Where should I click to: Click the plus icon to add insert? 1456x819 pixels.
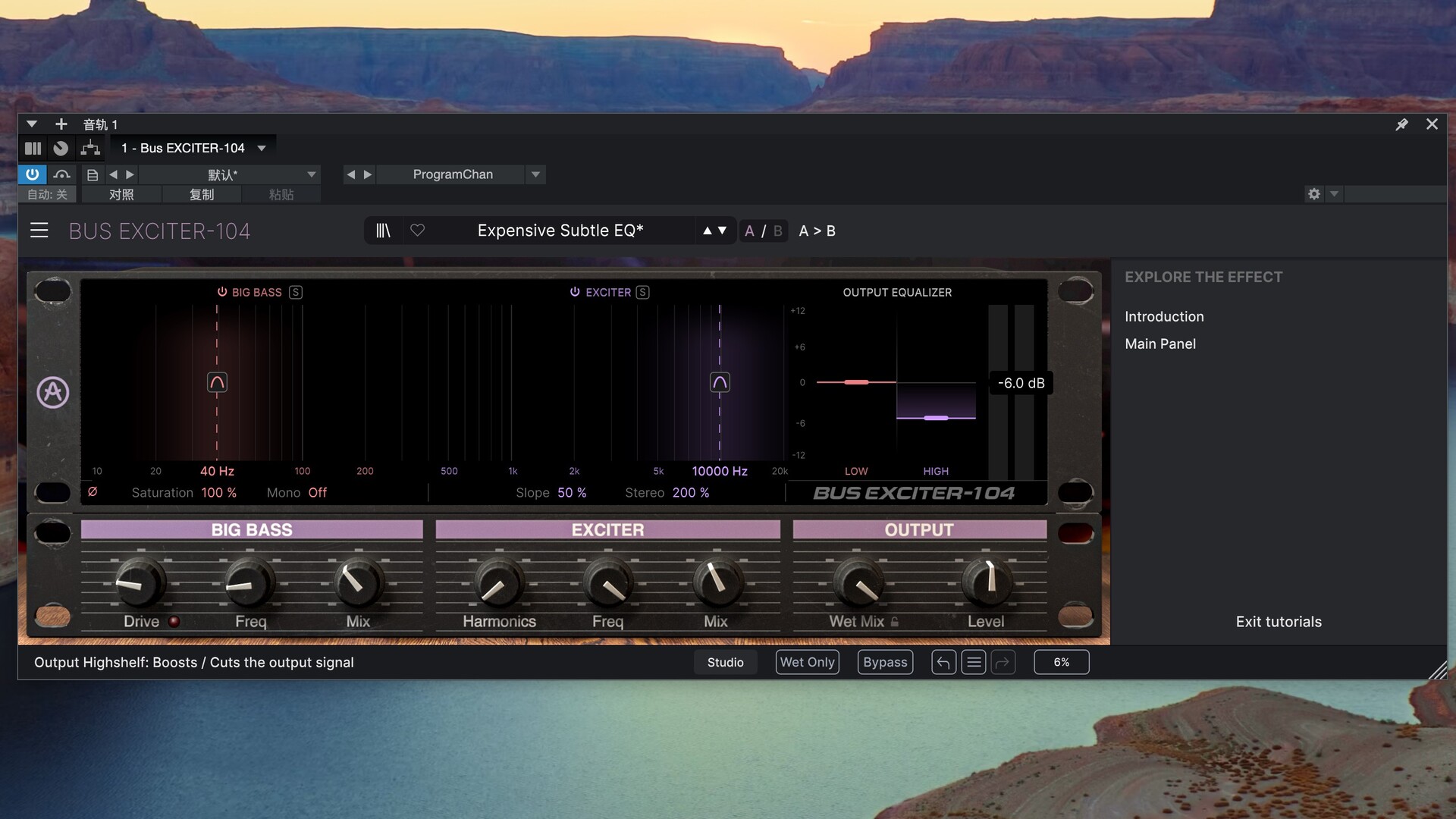coord(61,124)
